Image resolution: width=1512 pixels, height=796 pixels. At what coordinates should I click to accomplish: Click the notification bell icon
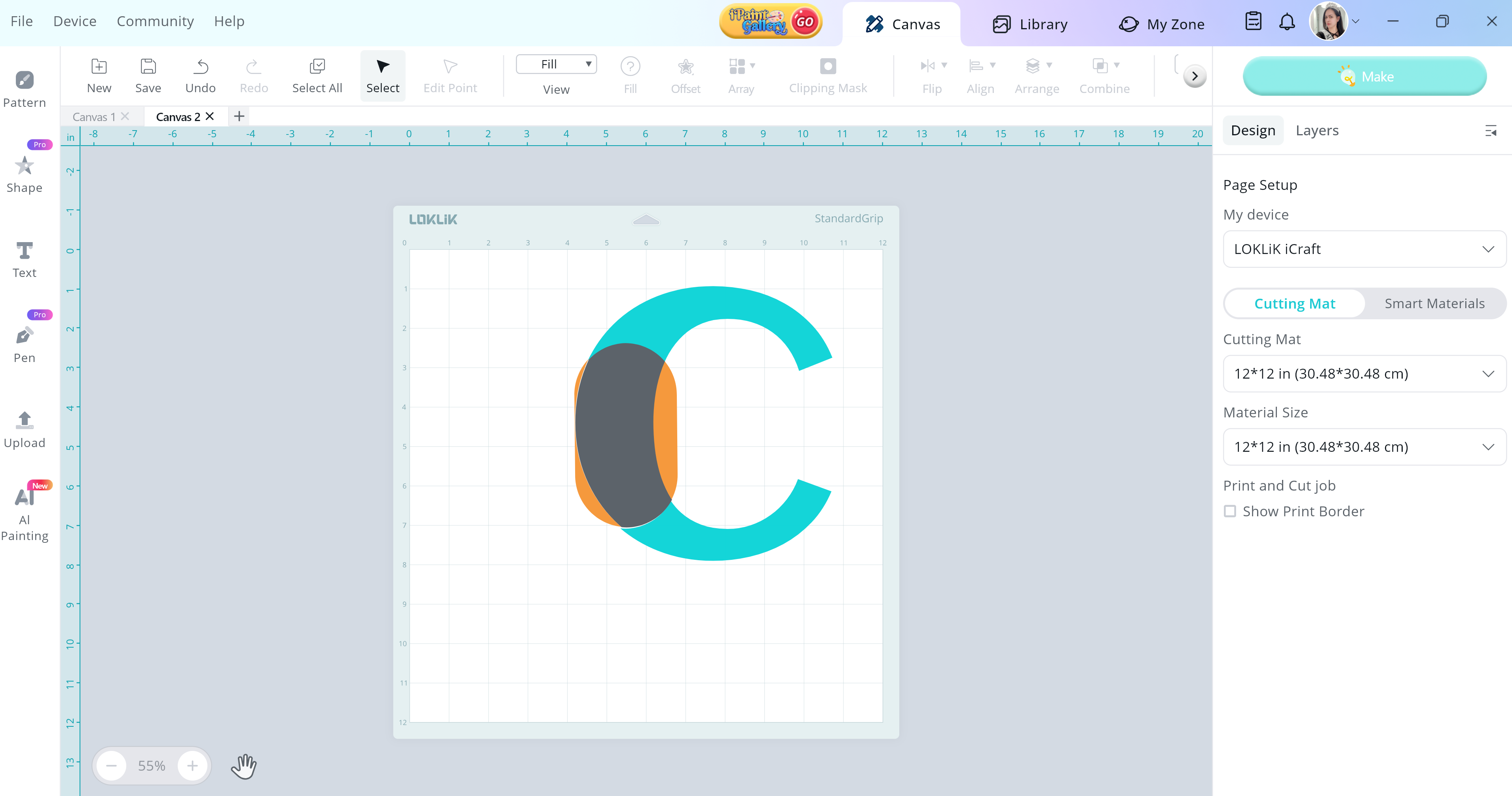pos(1287,22)
